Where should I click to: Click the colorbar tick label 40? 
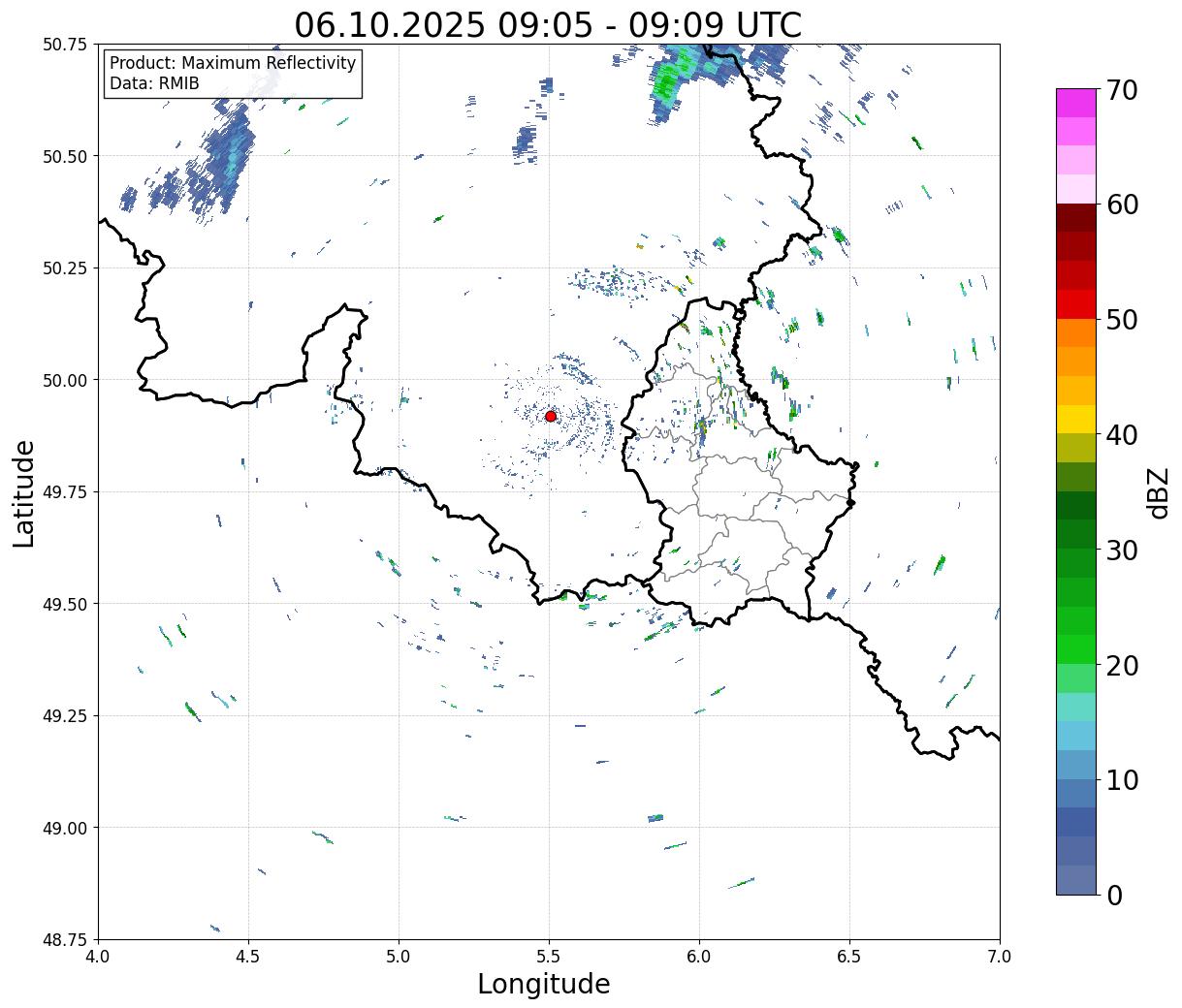tap(1122, 435)
